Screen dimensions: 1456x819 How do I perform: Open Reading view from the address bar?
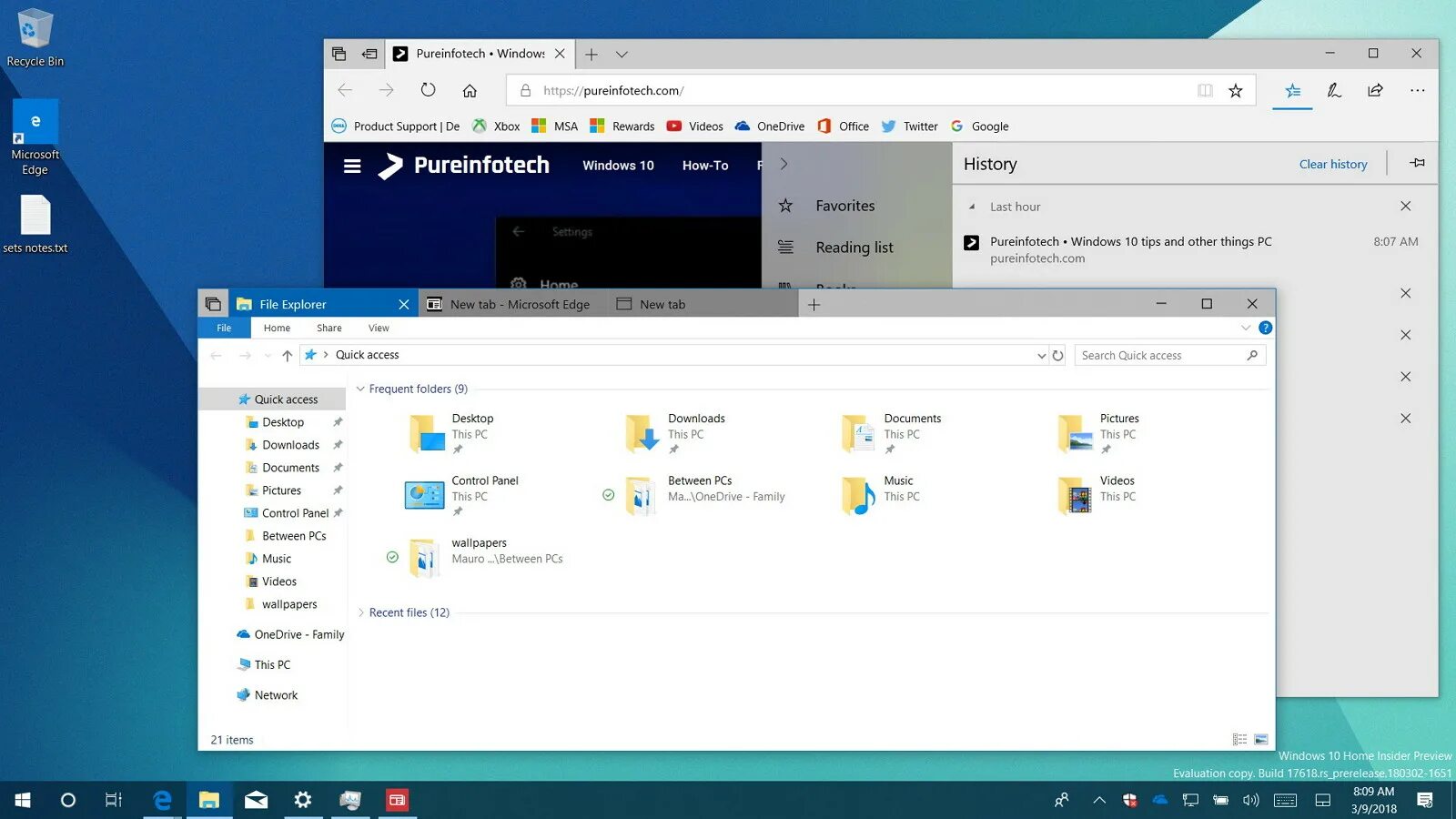(x=1205, y=90)
